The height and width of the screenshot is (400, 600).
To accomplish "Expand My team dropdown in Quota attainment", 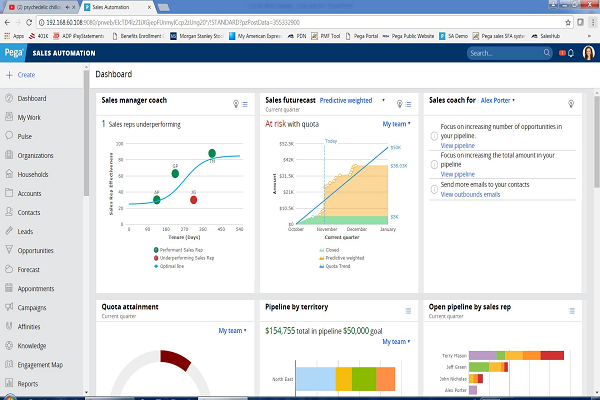I will point(233,330).
